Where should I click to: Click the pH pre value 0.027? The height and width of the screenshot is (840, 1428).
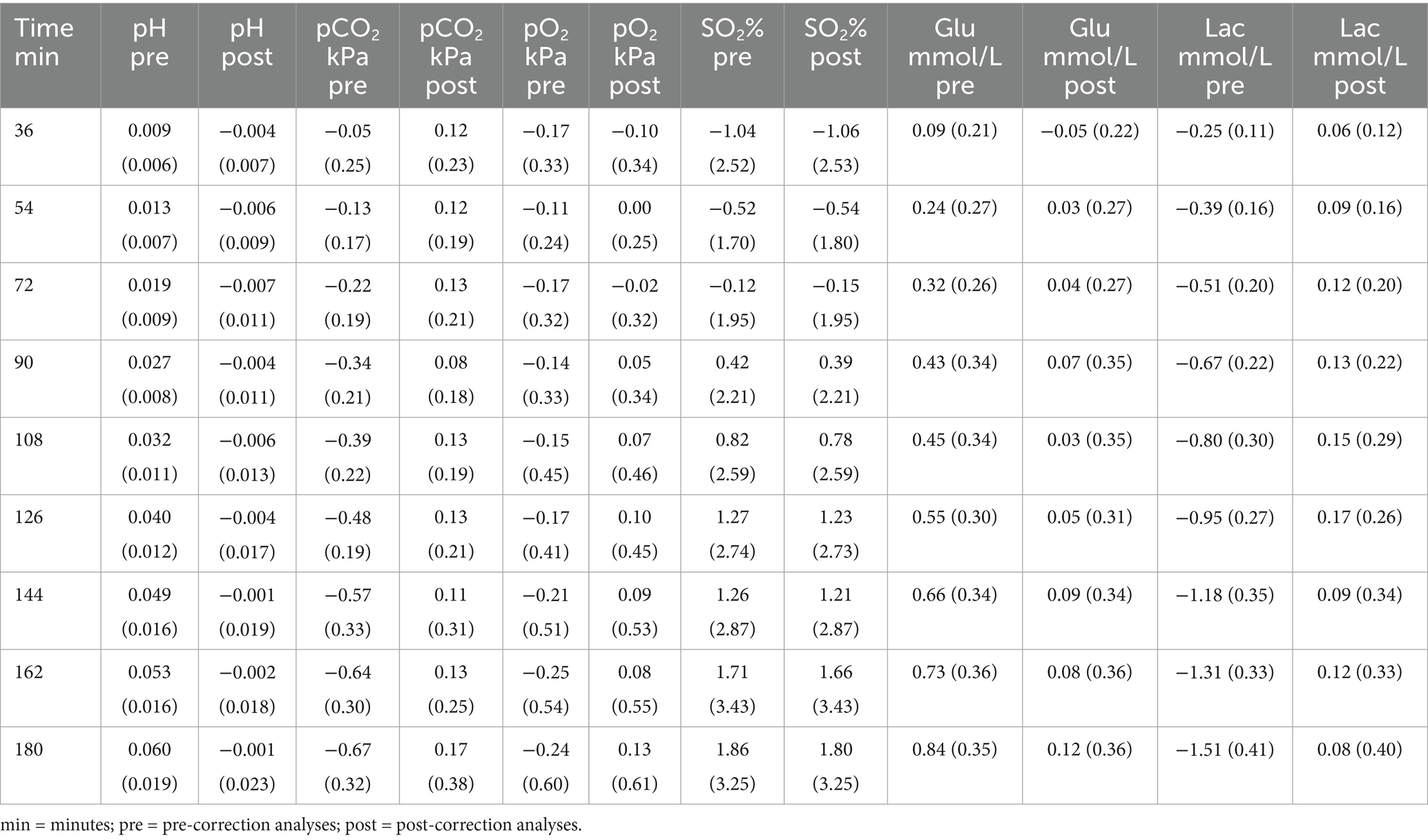coord(149,362)
